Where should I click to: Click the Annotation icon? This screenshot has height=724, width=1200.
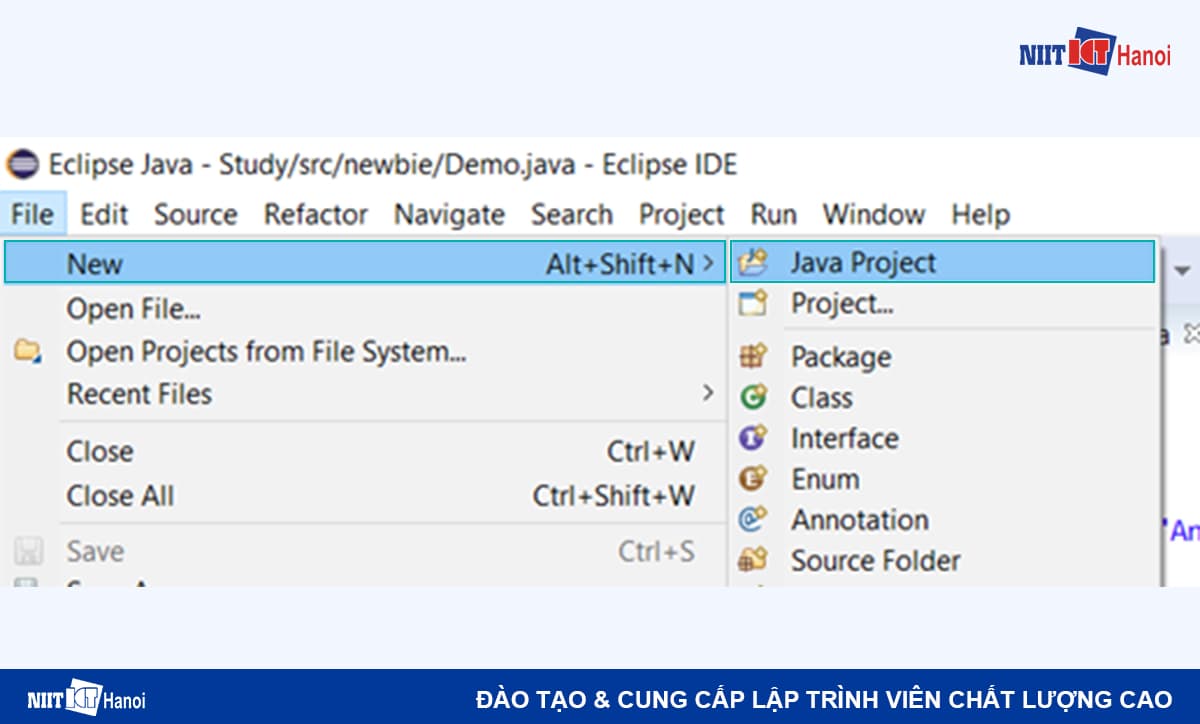pyautogui.click(x=753, y=519)
